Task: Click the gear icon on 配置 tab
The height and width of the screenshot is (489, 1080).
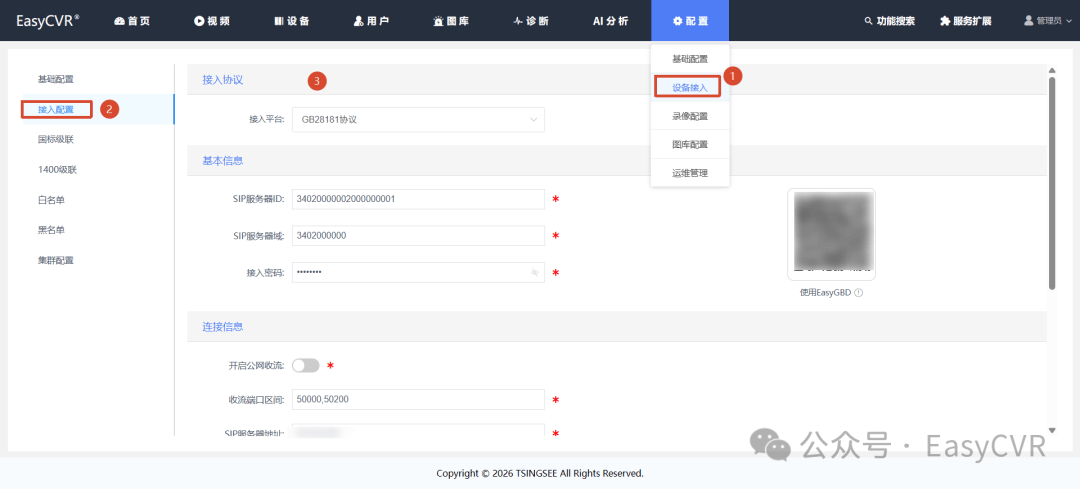Action: [x=678, y=21]
